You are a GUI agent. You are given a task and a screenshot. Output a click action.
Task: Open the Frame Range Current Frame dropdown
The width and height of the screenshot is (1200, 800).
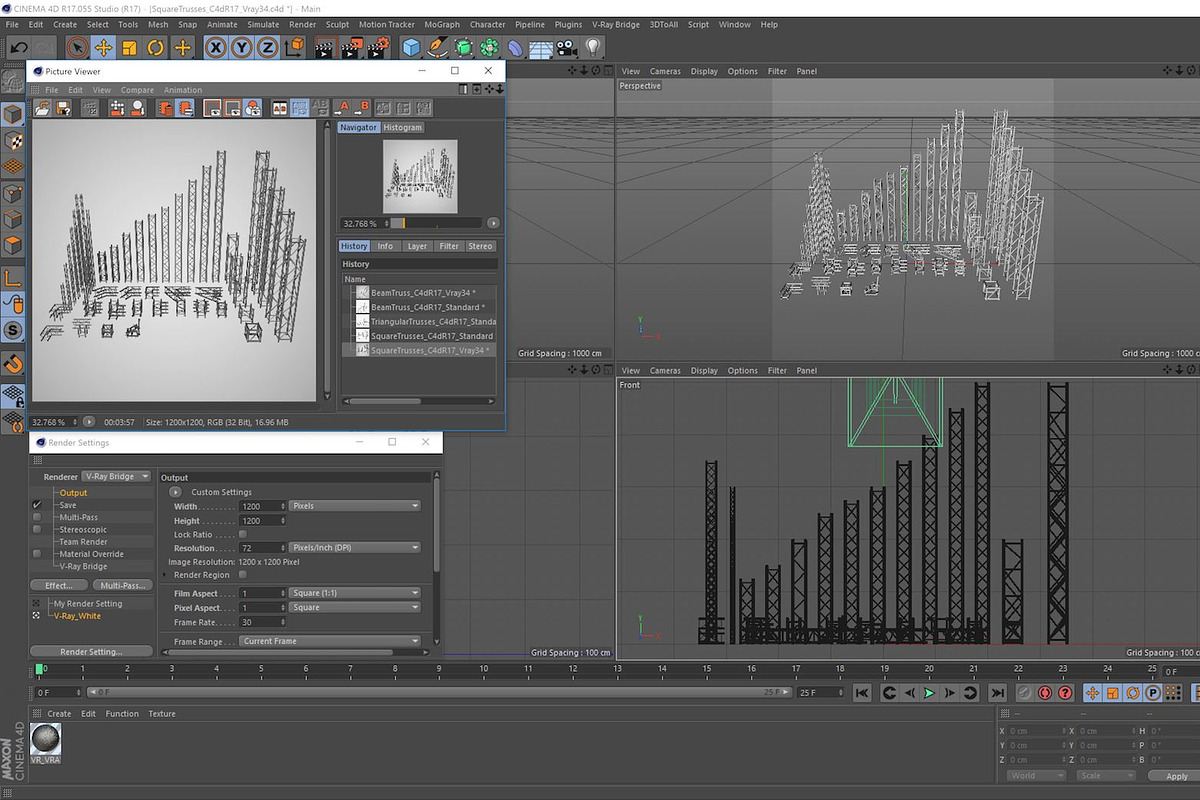pos(330,641)
